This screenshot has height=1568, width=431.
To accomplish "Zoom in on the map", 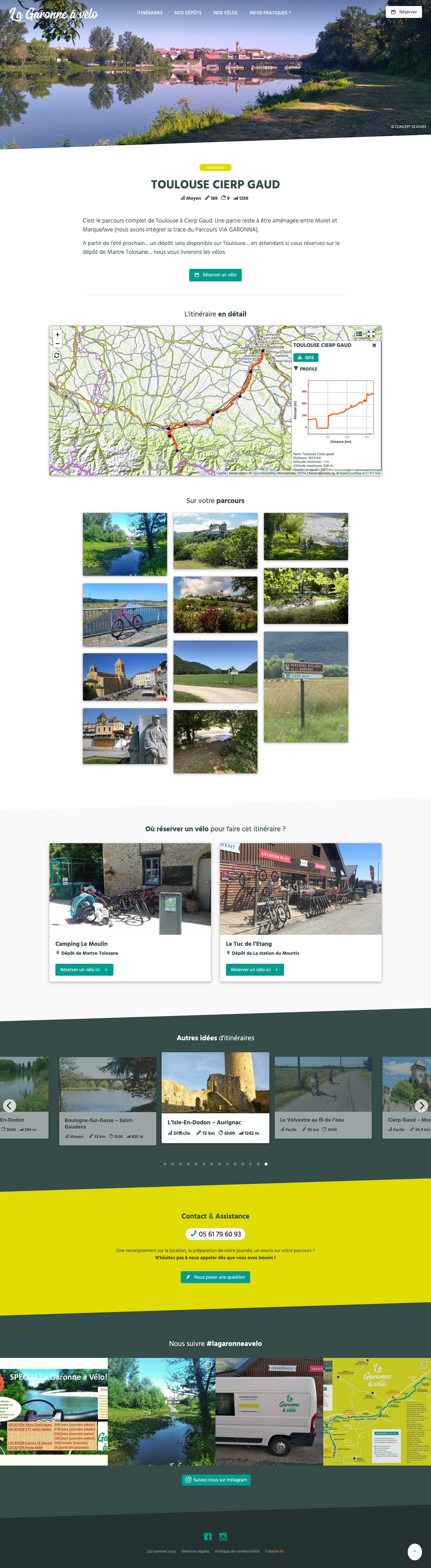I will tap(57, 334).
